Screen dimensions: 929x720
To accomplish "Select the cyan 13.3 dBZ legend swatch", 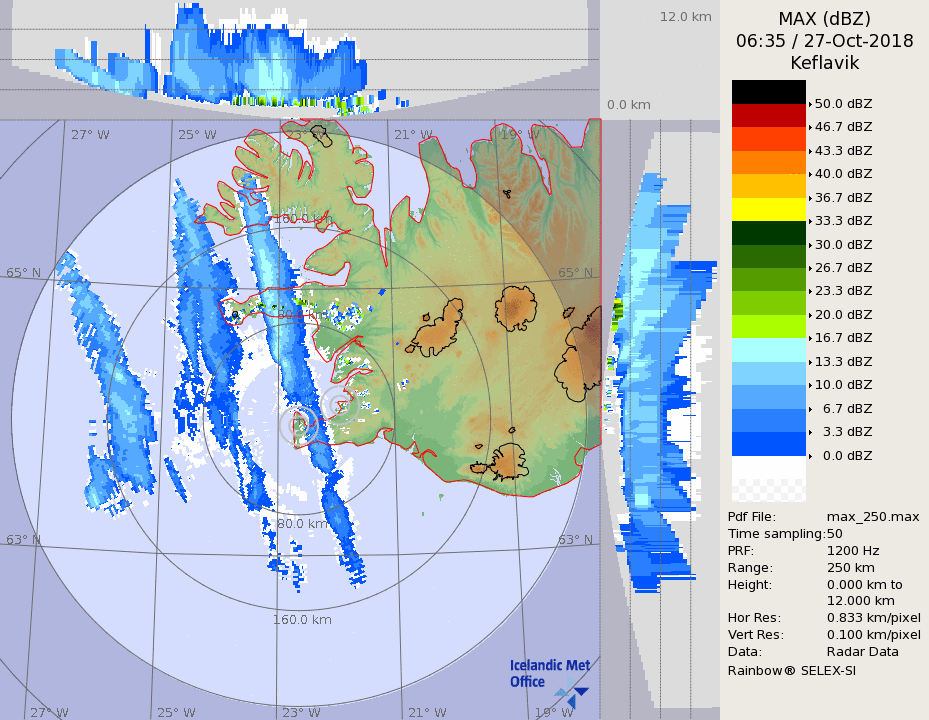I will coord(768,350).
